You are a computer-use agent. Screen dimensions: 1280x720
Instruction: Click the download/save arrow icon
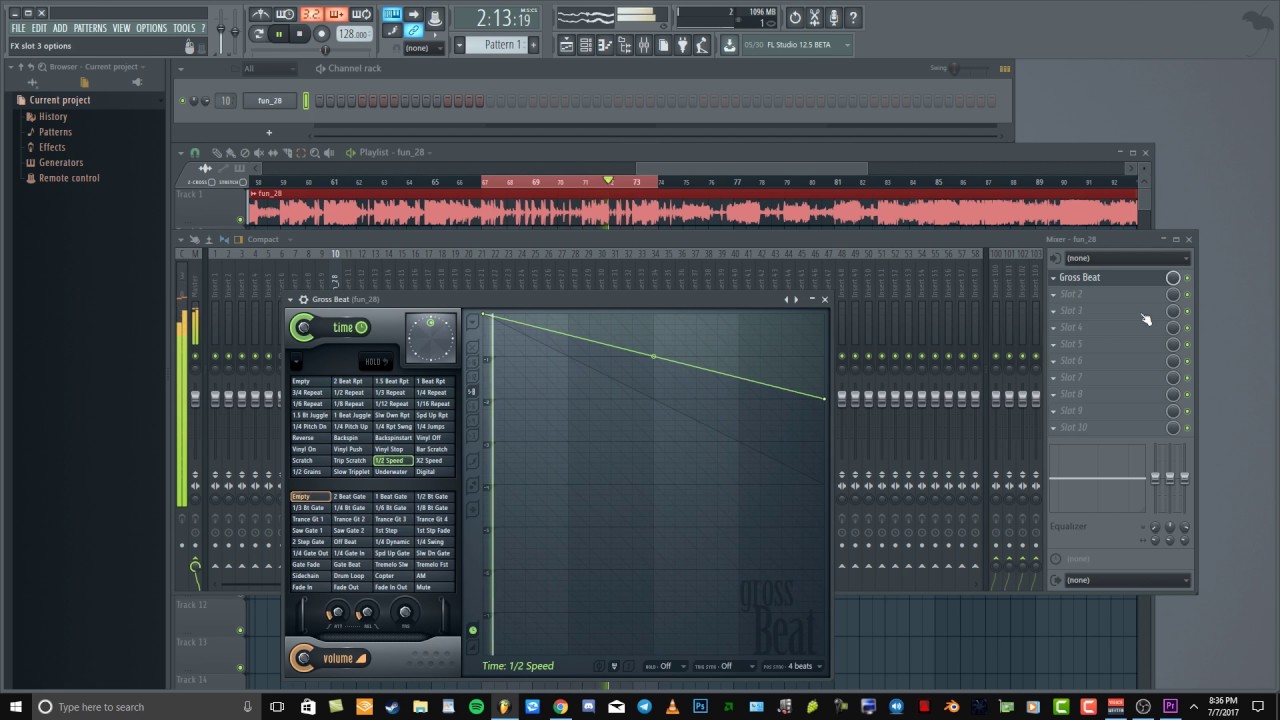tap(729, 45)
